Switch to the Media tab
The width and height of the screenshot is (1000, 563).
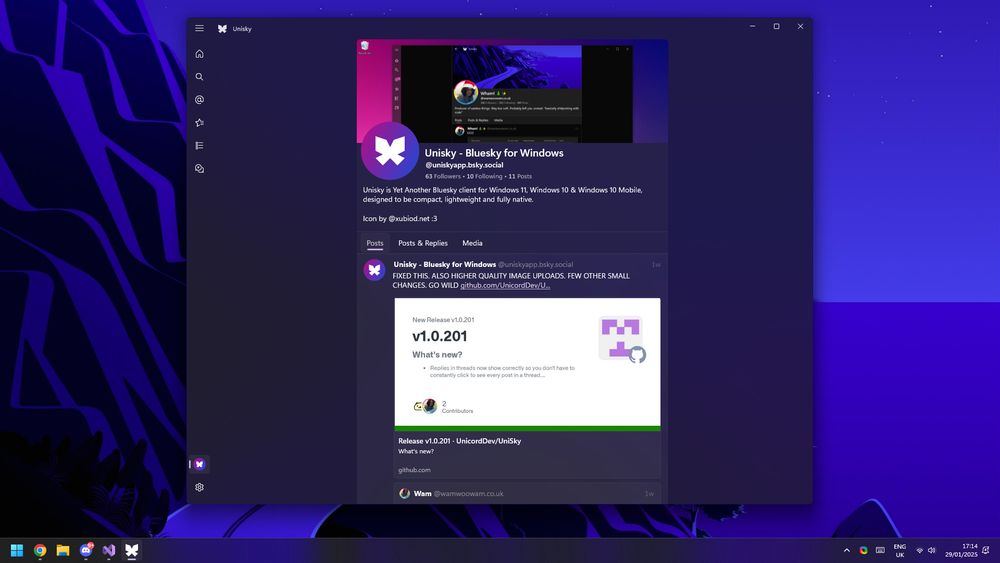(x=472, y=243)
